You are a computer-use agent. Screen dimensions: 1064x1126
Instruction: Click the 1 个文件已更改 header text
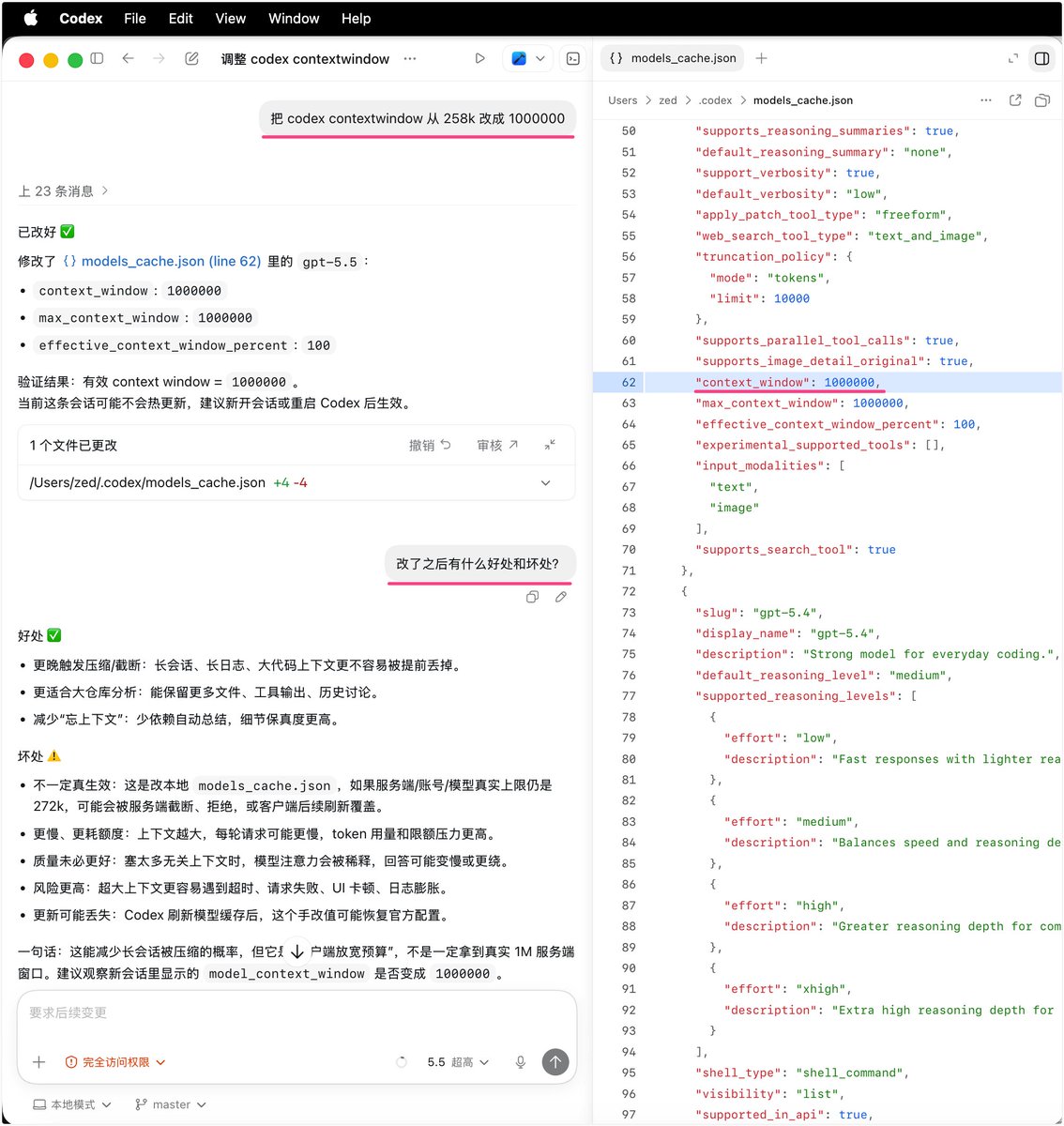pyautogui.click(x=73, y=446)
